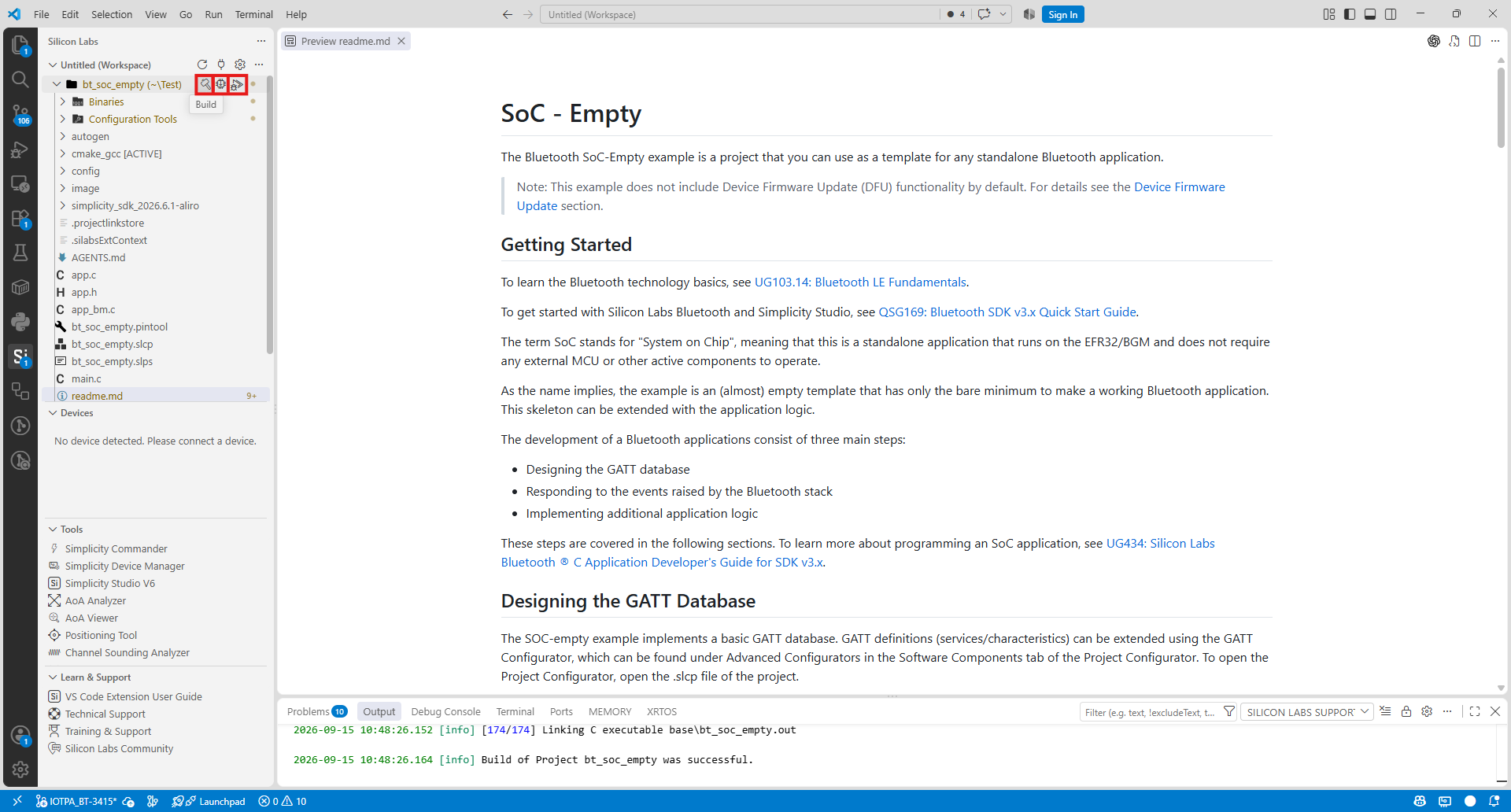
Task: Toggle Output scroll lock
Action: pyautogui.click(x=1406, y=711)
